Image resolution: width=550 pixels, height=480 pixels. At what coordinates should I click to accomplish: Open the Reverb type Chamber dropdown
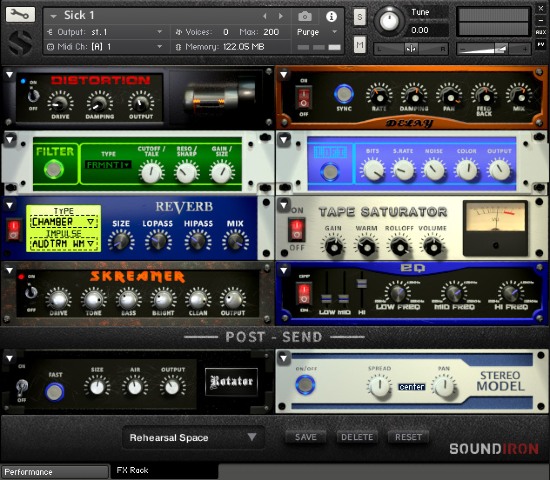coord(63,222)
